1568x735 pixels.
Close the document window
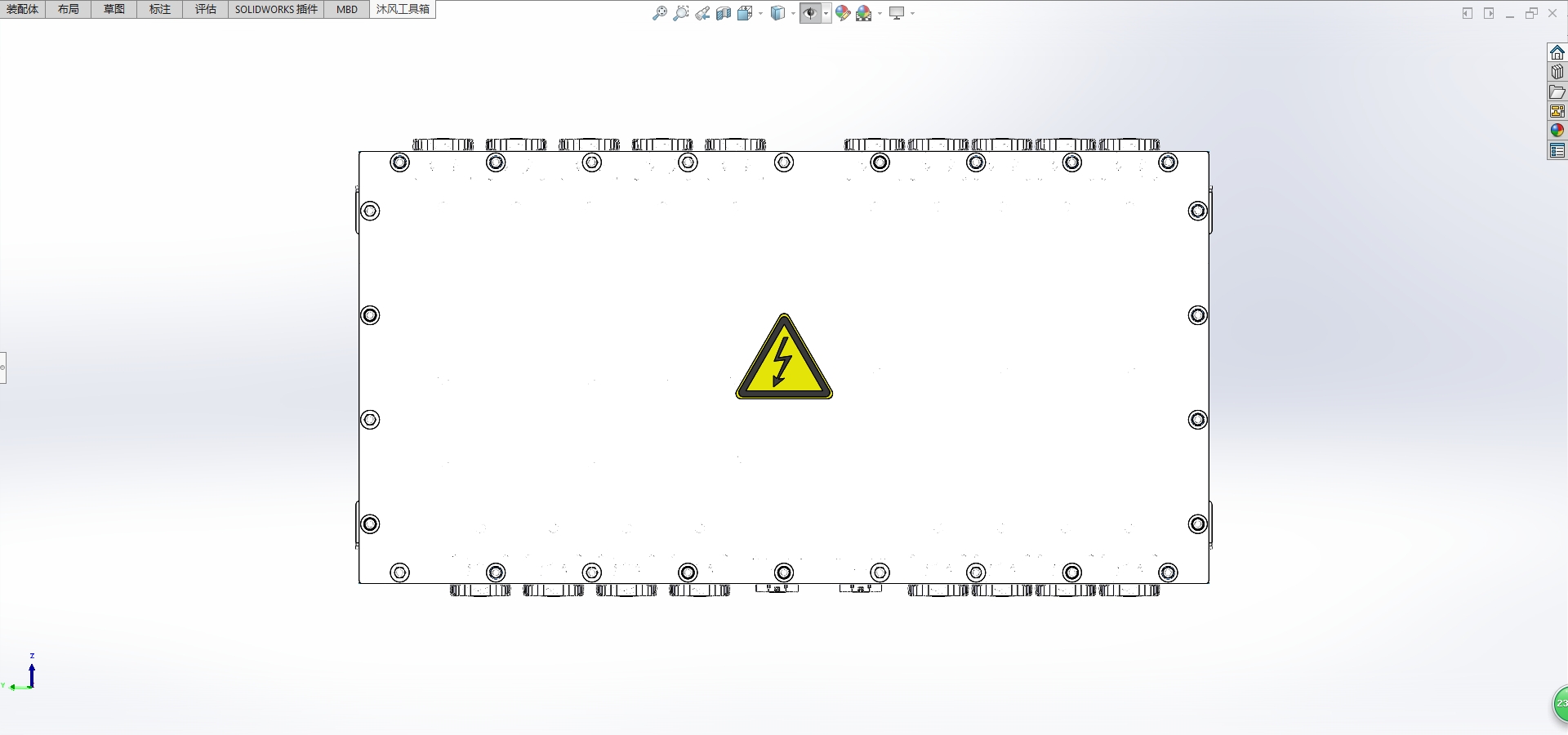pyautogui.click(x=1552, y=13)
